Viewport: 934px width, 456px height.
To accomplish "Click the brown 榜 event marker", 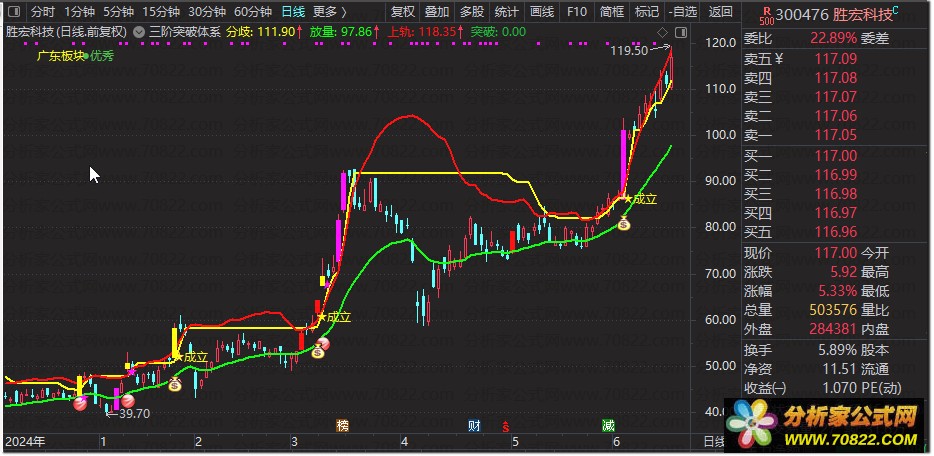I will click(342, 426).
